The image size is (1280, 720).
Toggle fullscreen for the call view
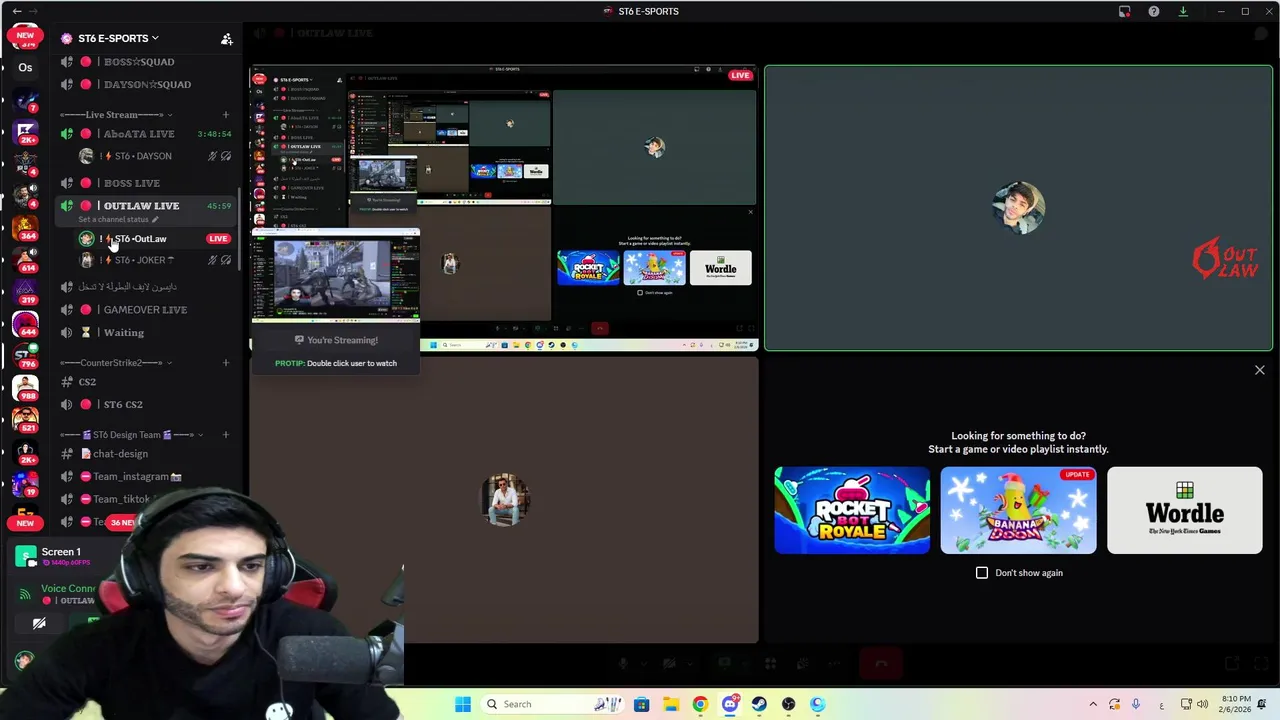pyautogui.click(x=1261, y=663)
